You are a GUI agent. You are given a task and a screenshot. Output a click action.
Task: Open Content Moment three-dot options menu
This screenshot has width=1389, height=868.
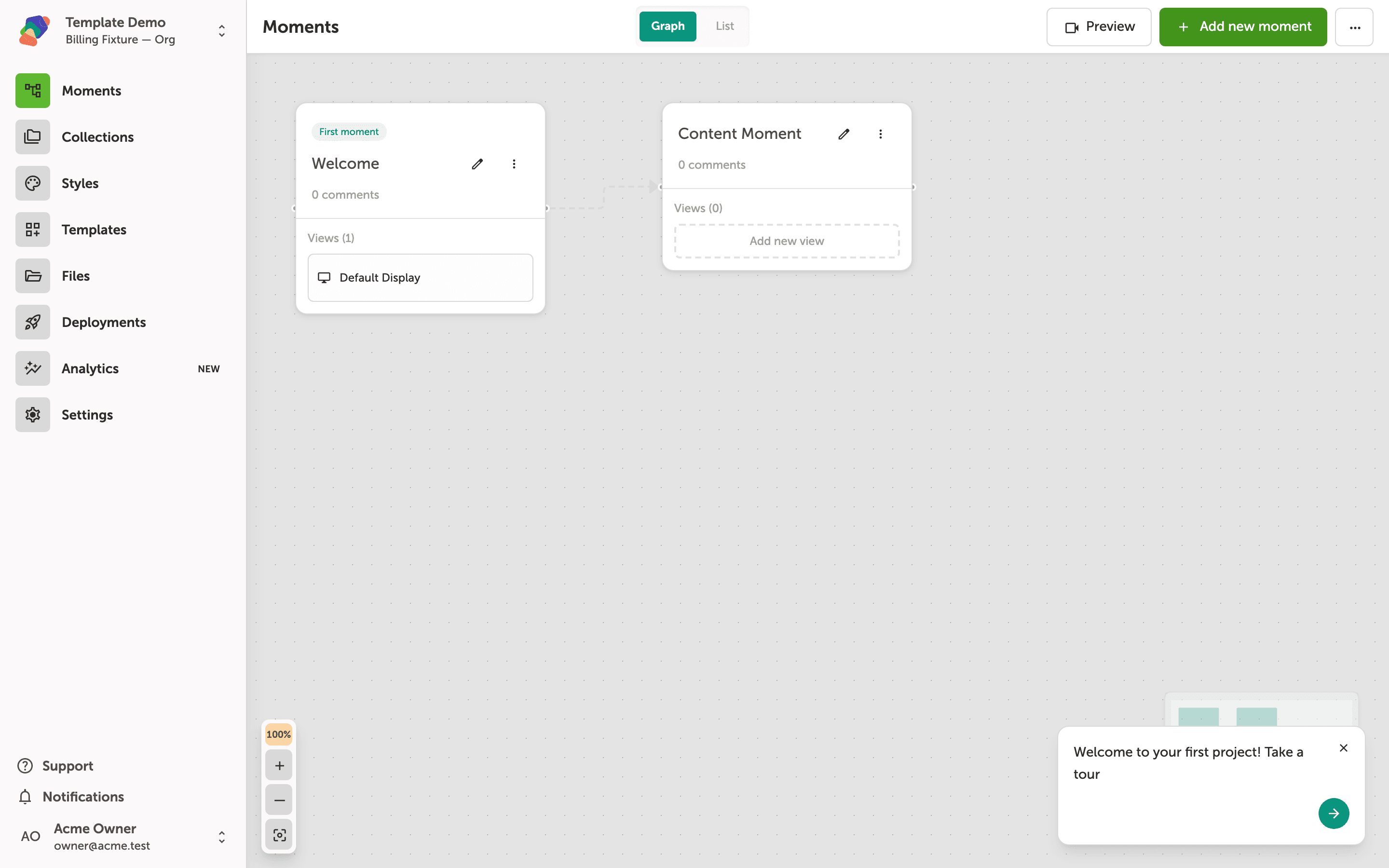881,134
